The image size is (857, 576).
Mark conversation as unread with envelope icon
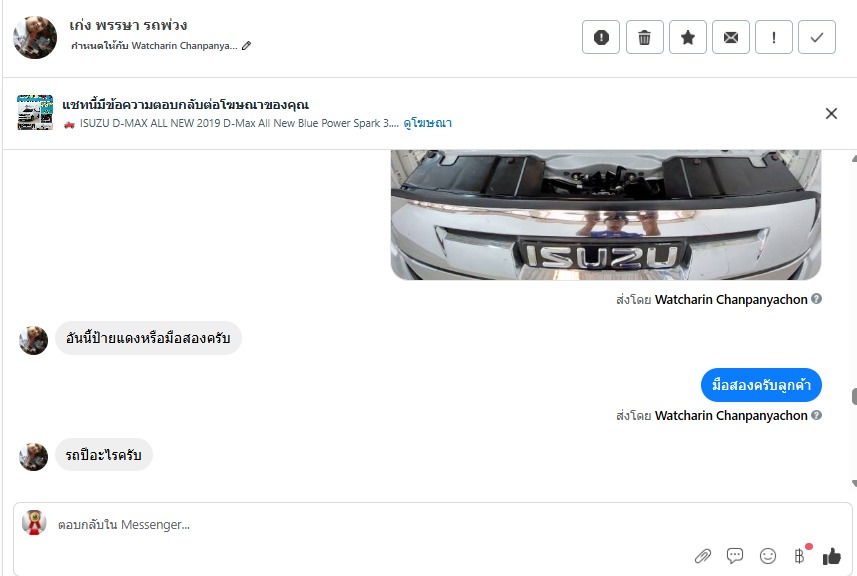(731, 37)
